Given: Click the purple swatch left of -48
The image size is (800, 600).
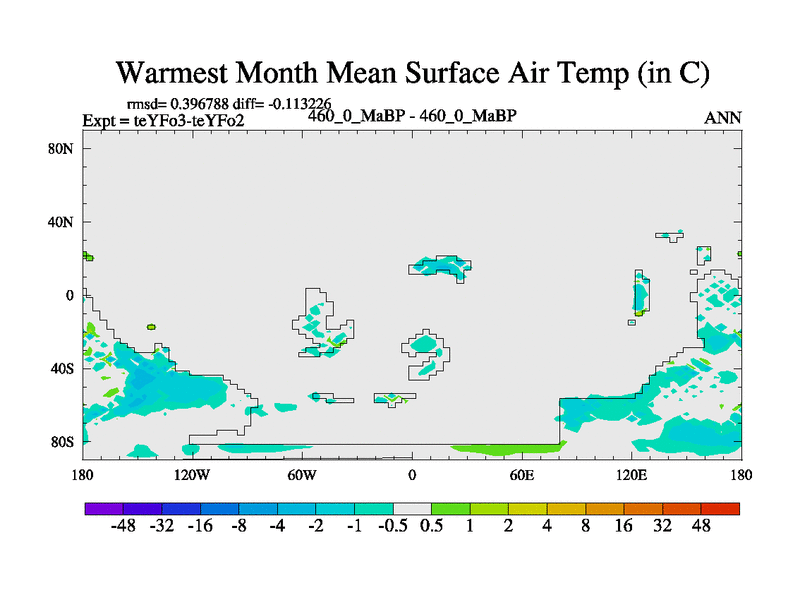Looking at the screenshot, I should [104, 509].
